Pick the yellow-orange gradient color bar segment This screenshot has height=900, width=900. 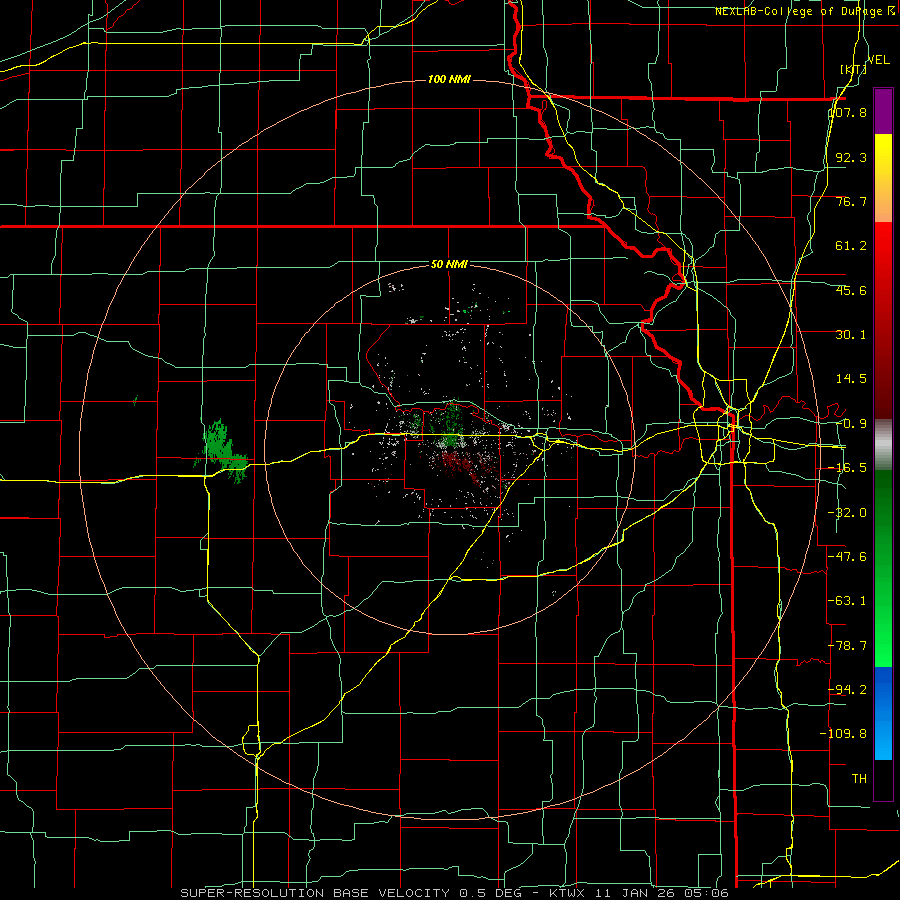(x=883, y=178)
